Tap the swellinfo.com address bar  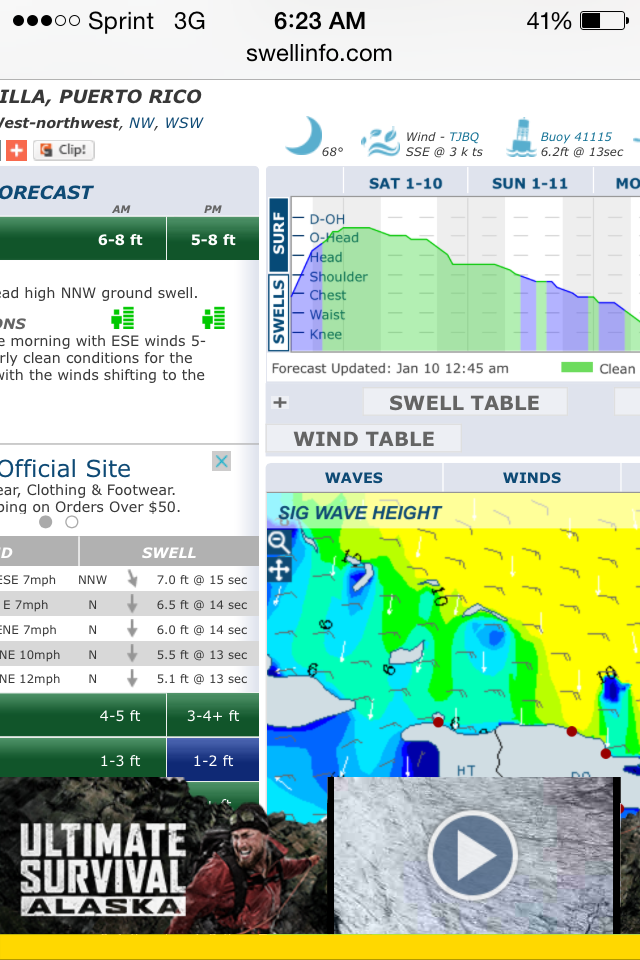pos(319,53)
